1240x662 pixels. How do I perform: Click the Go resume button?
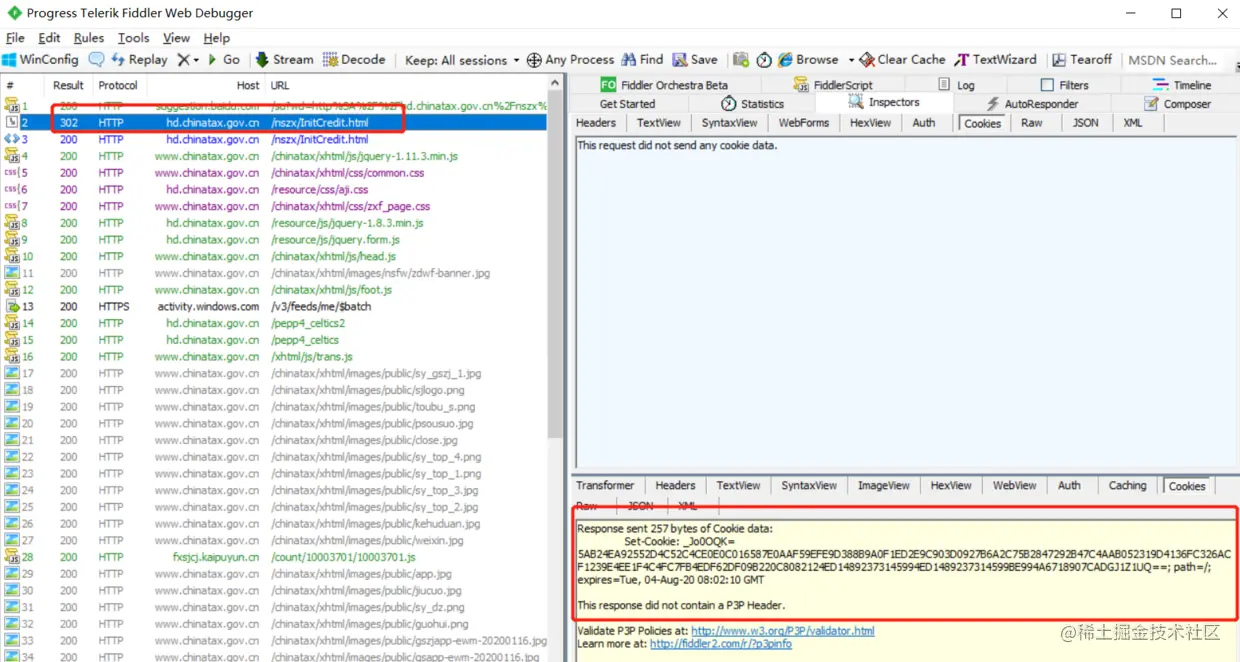[x=223, y=60]
